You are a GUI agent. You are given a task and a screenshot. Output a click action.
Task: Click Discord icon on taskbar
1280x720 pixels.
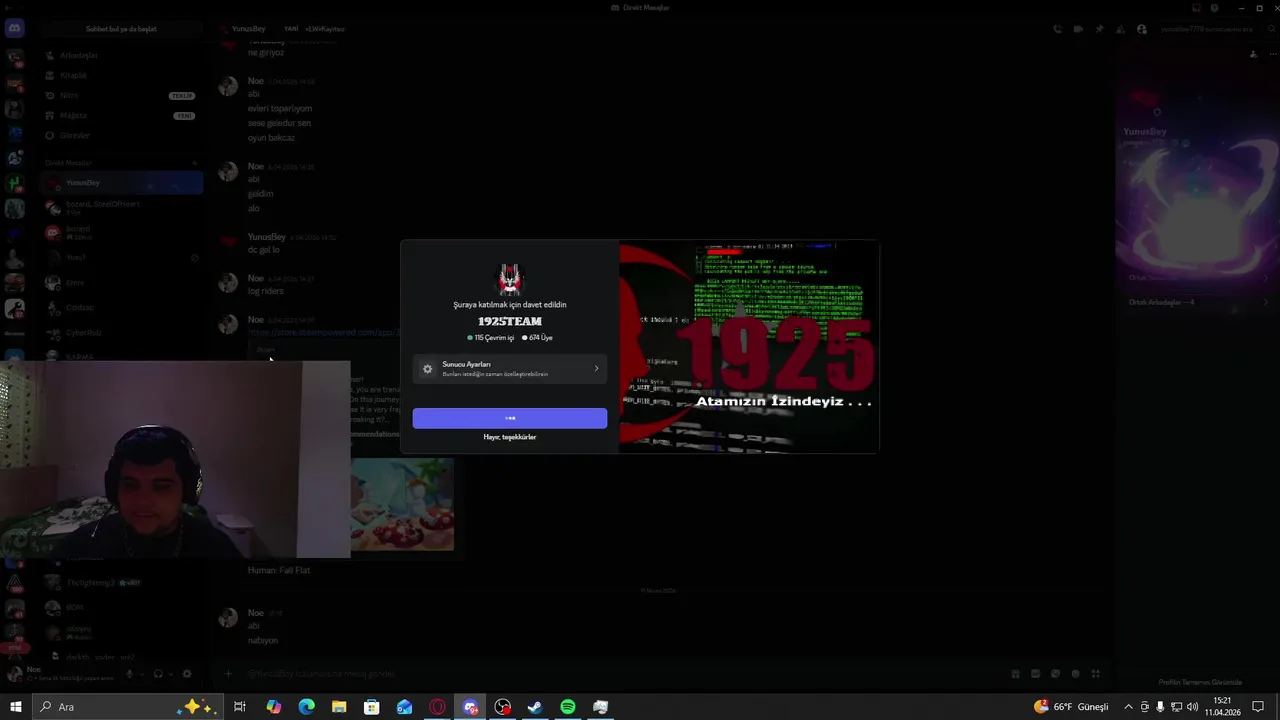point(470,707)
